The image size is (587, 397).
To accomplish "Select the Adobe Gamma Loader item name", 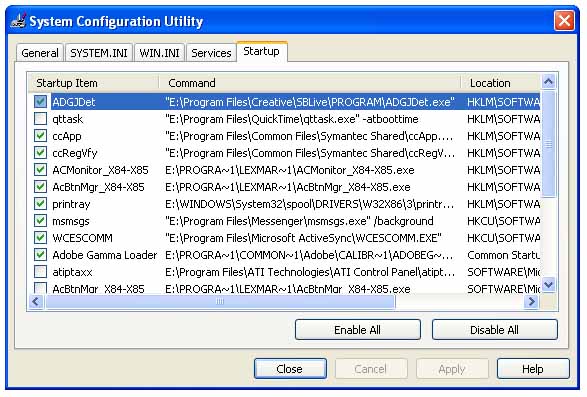I will [x=105, y=255].
